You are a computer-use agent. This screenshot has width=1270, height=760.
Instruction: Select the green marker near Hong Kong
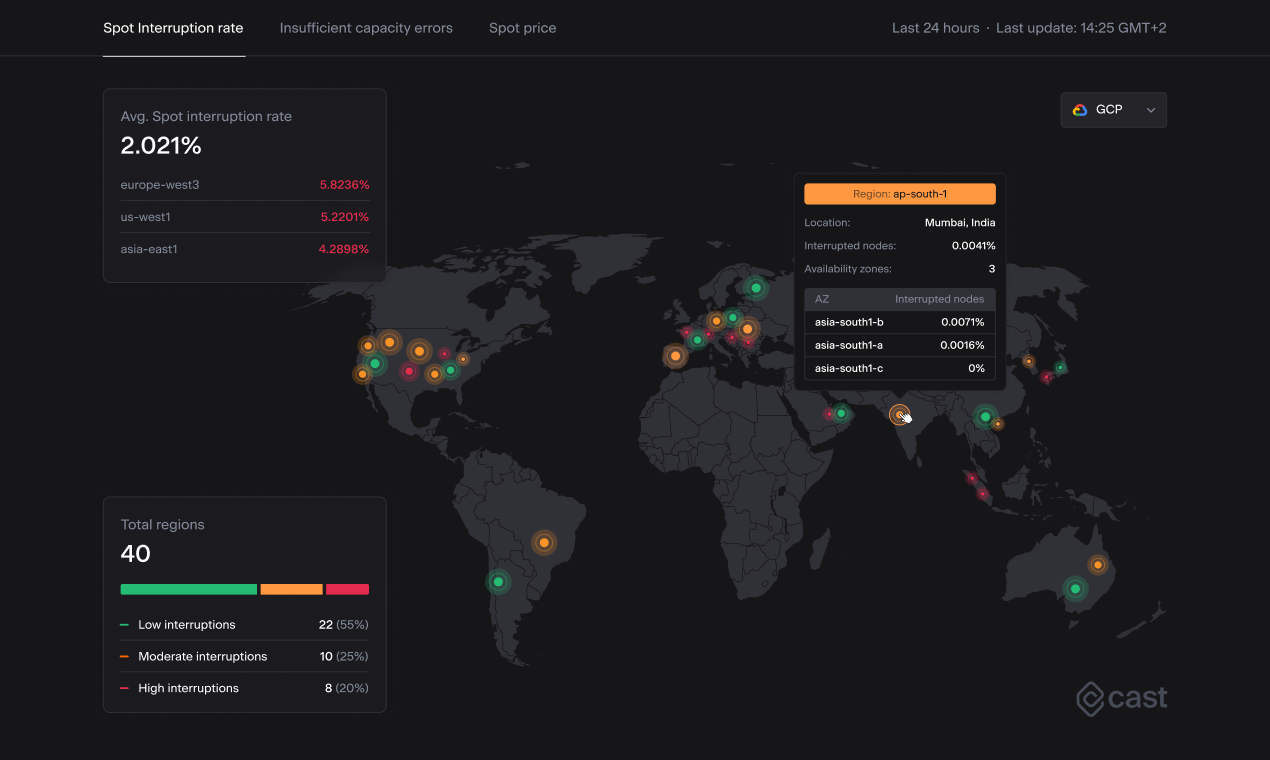[985, 417]
